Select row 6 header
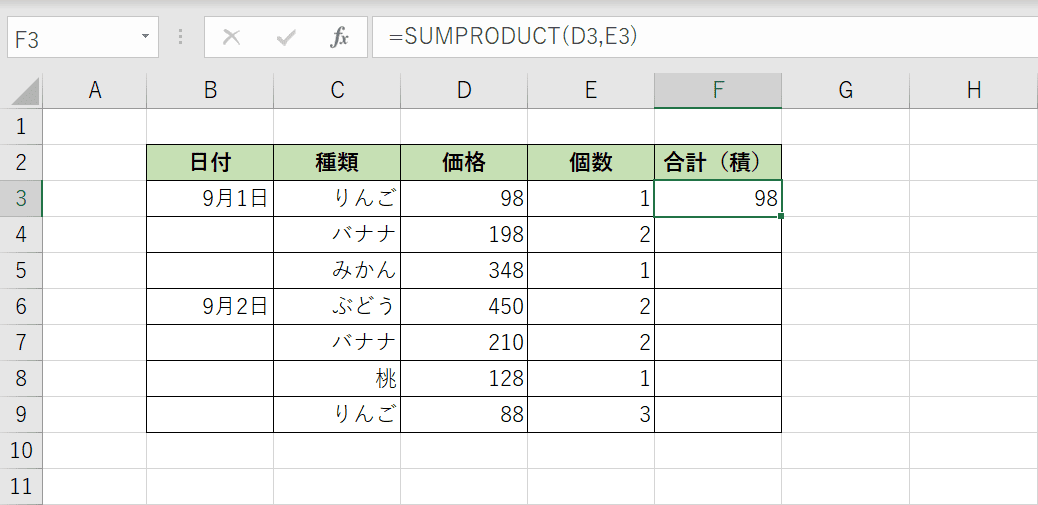This screenshot has height=505, width=1038. (21, 306)
